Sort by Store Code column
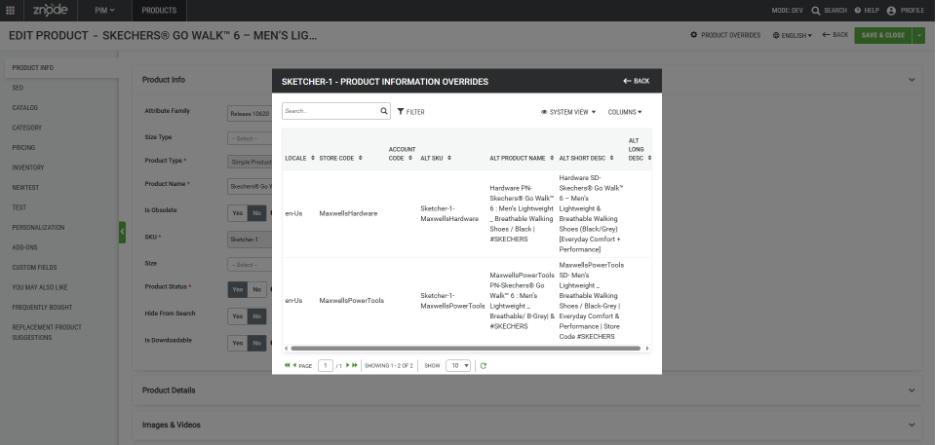Viewport: 936px width, 445px height. click(x=340, y=158)
